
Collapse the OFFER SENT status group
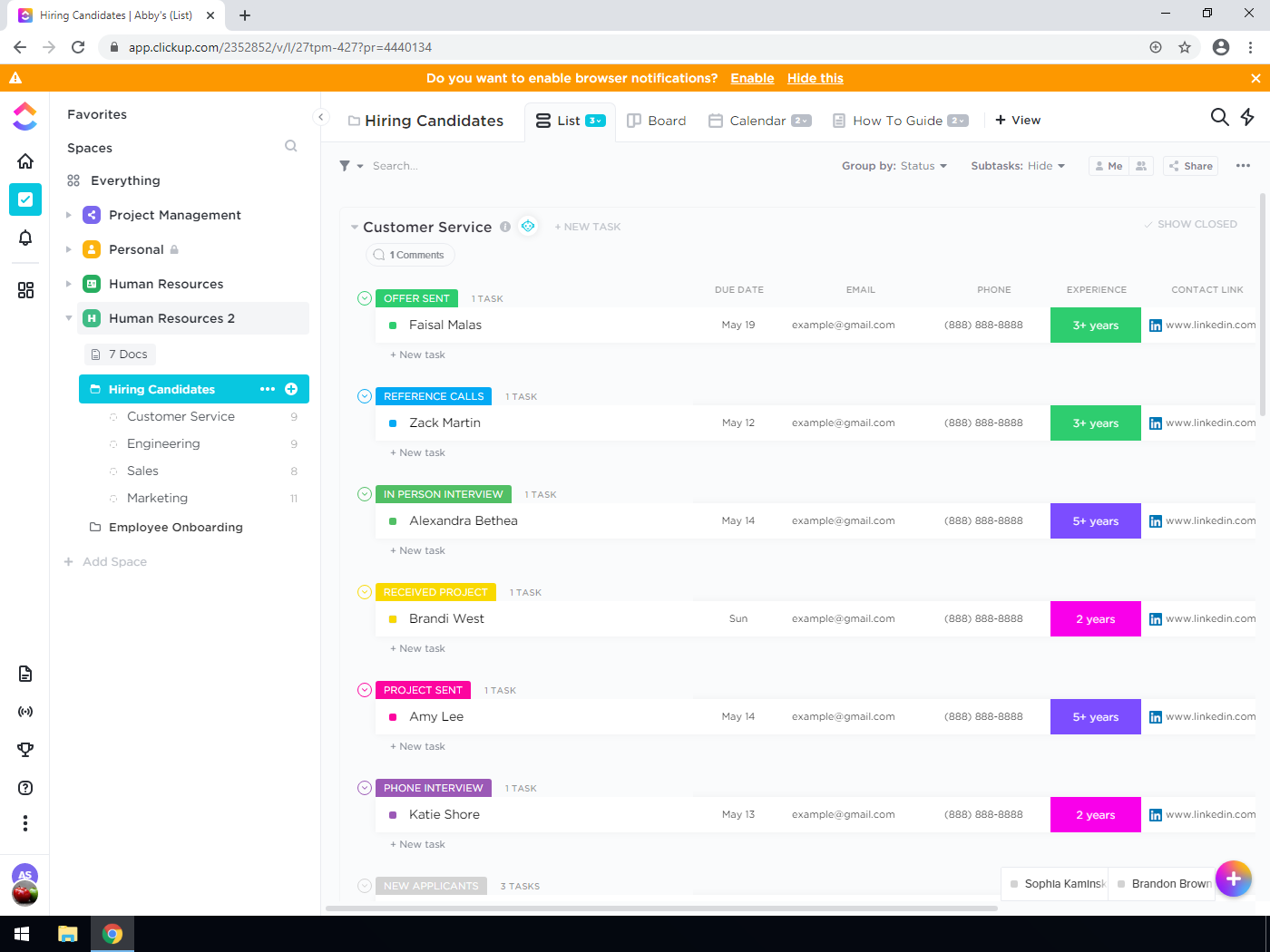(x=365, y=298)
